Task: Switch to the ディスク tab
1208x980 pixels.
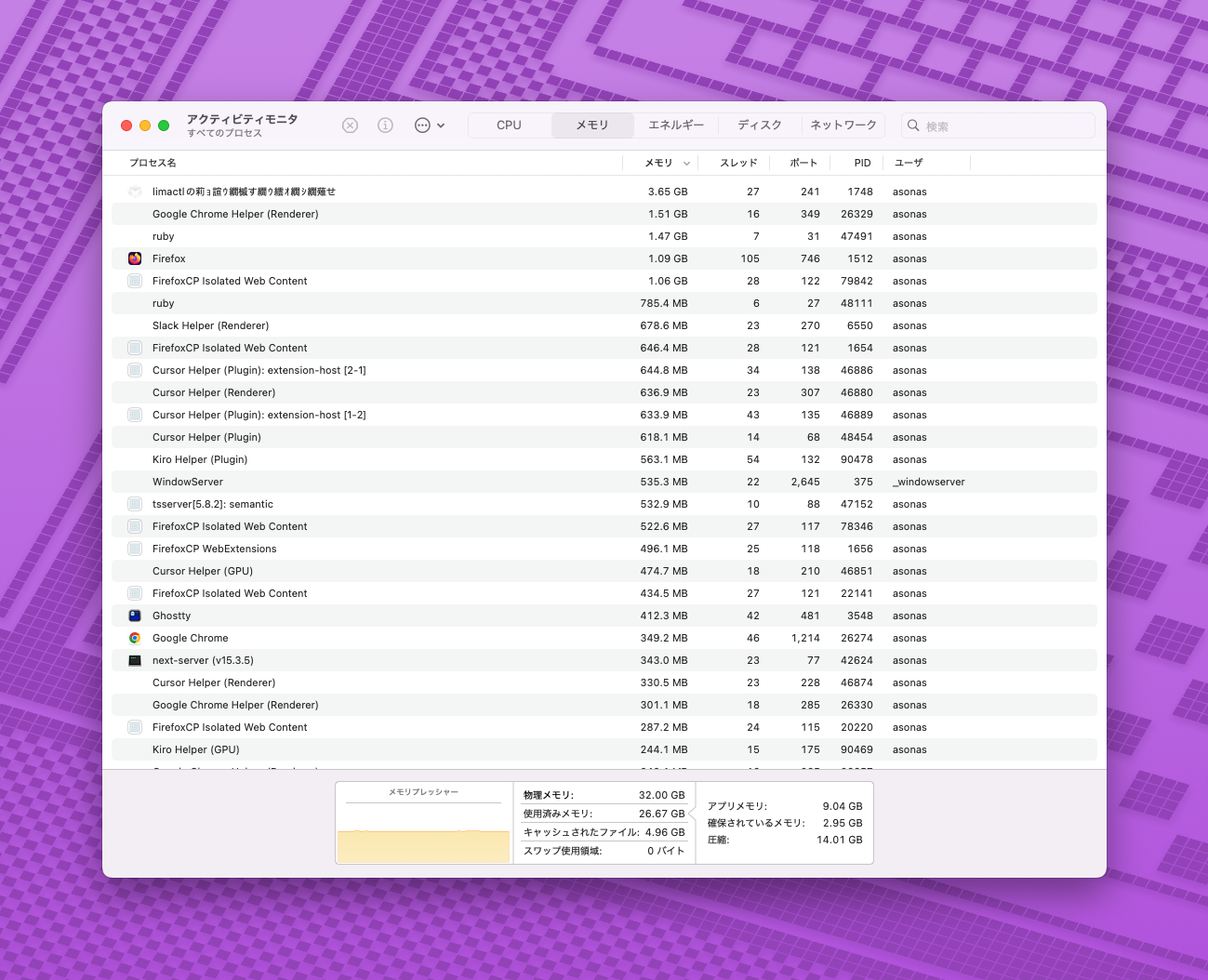Action: [x=760, y=126]
